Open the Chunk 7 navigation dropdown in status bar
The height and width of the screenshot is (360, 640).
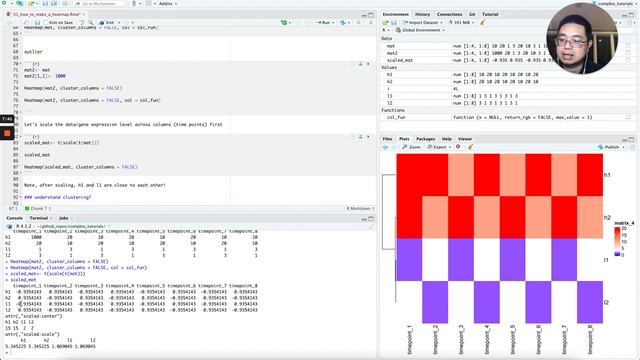[38, 209]
